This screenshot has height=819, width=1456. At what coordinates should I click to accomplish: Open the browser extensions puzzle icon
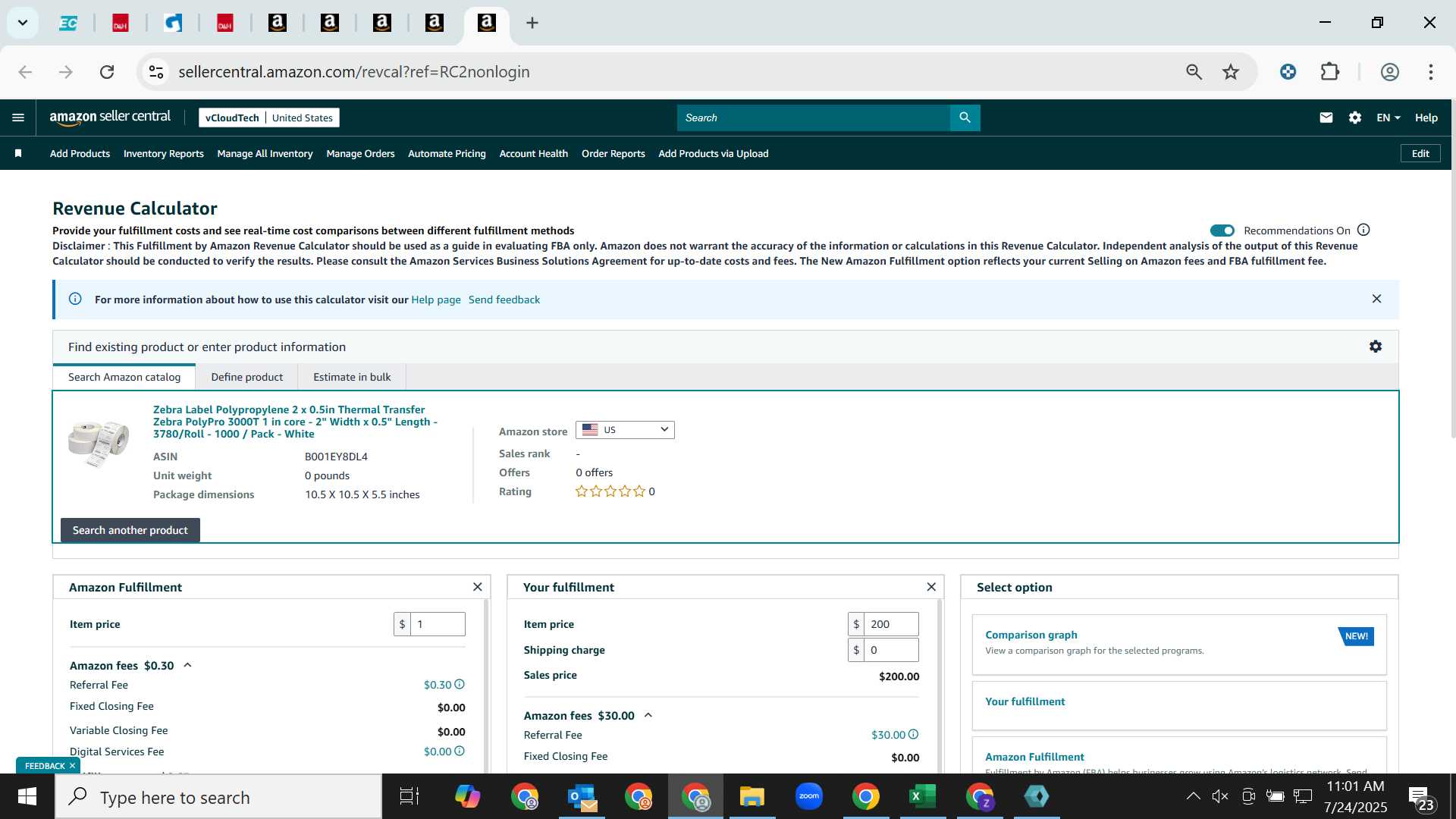[1329, 72]
